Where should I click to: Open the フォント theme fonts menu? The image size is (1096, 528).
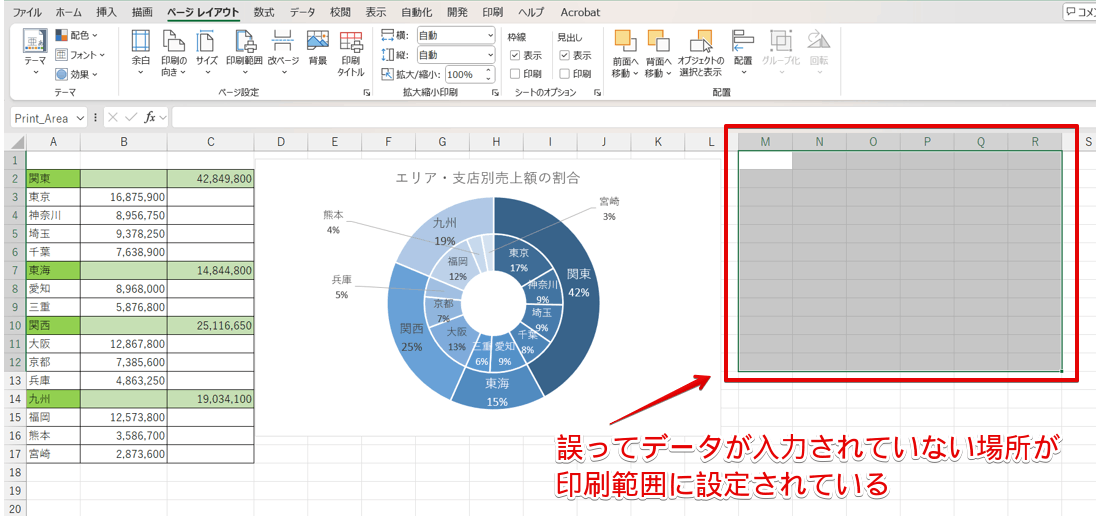80,54
